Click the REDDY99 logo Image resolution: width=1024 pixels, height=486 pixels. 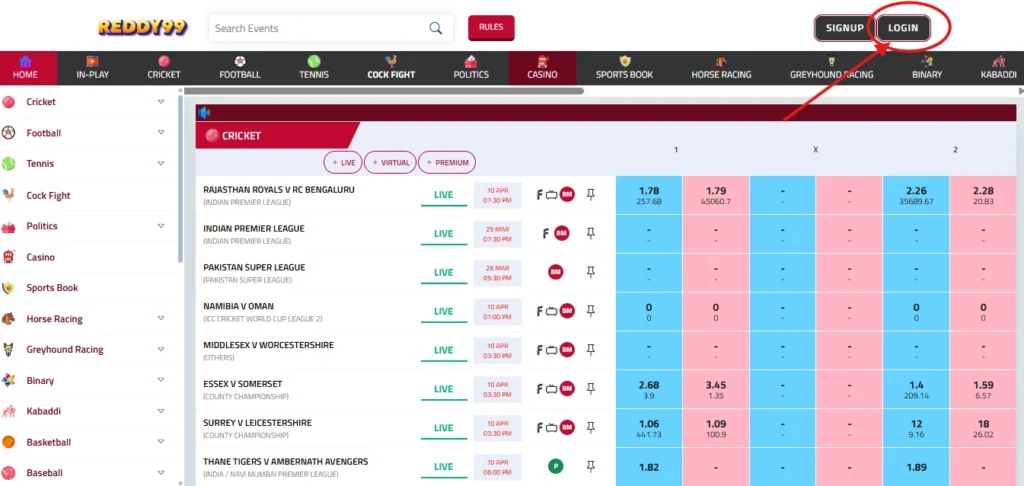click(142, 27)
